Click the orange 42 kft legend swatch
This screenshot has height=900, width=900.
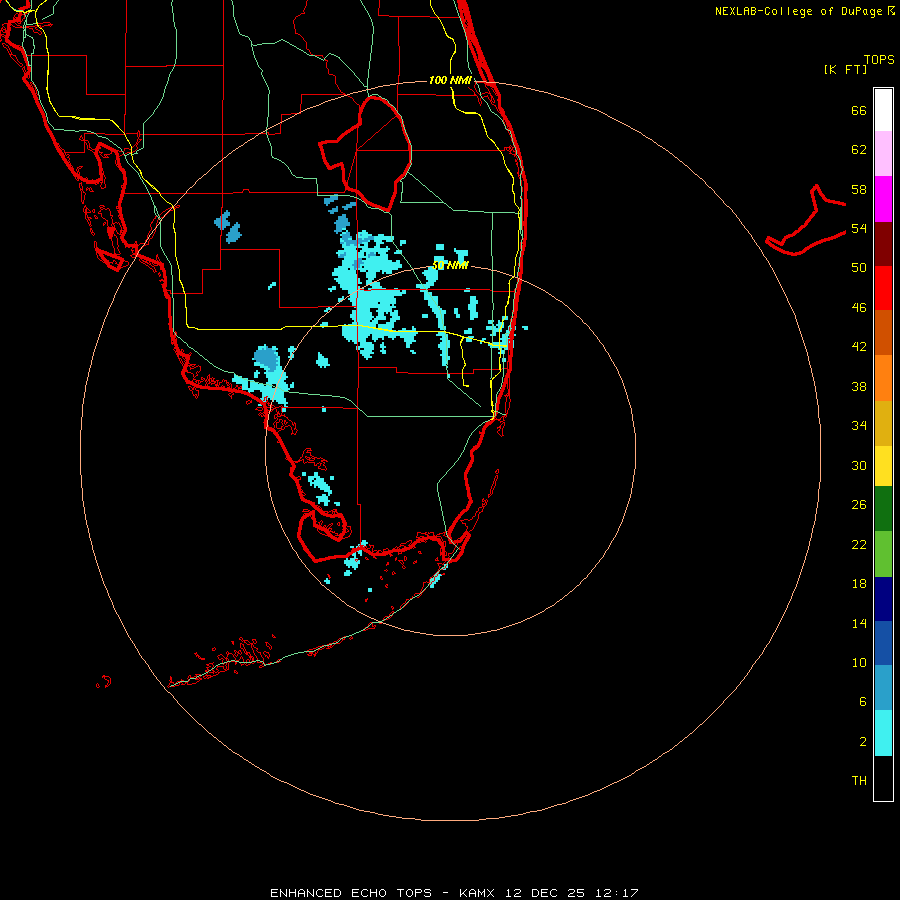tap(883, 378)
